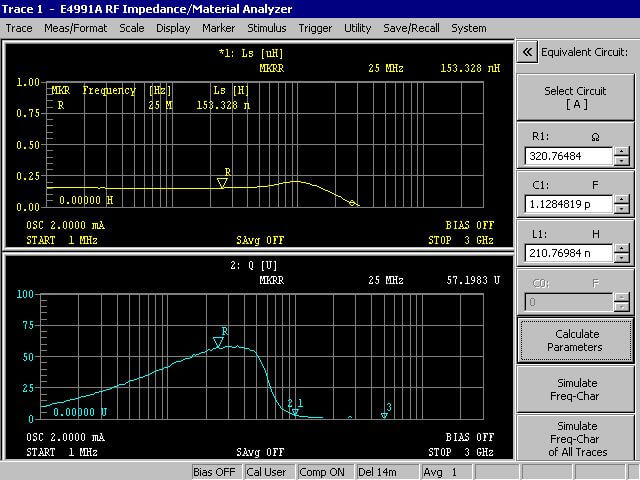This screenshot has height=480, width=640.
Task: Decrease C1 value with down arrow
Action: [x=622, y=209]
